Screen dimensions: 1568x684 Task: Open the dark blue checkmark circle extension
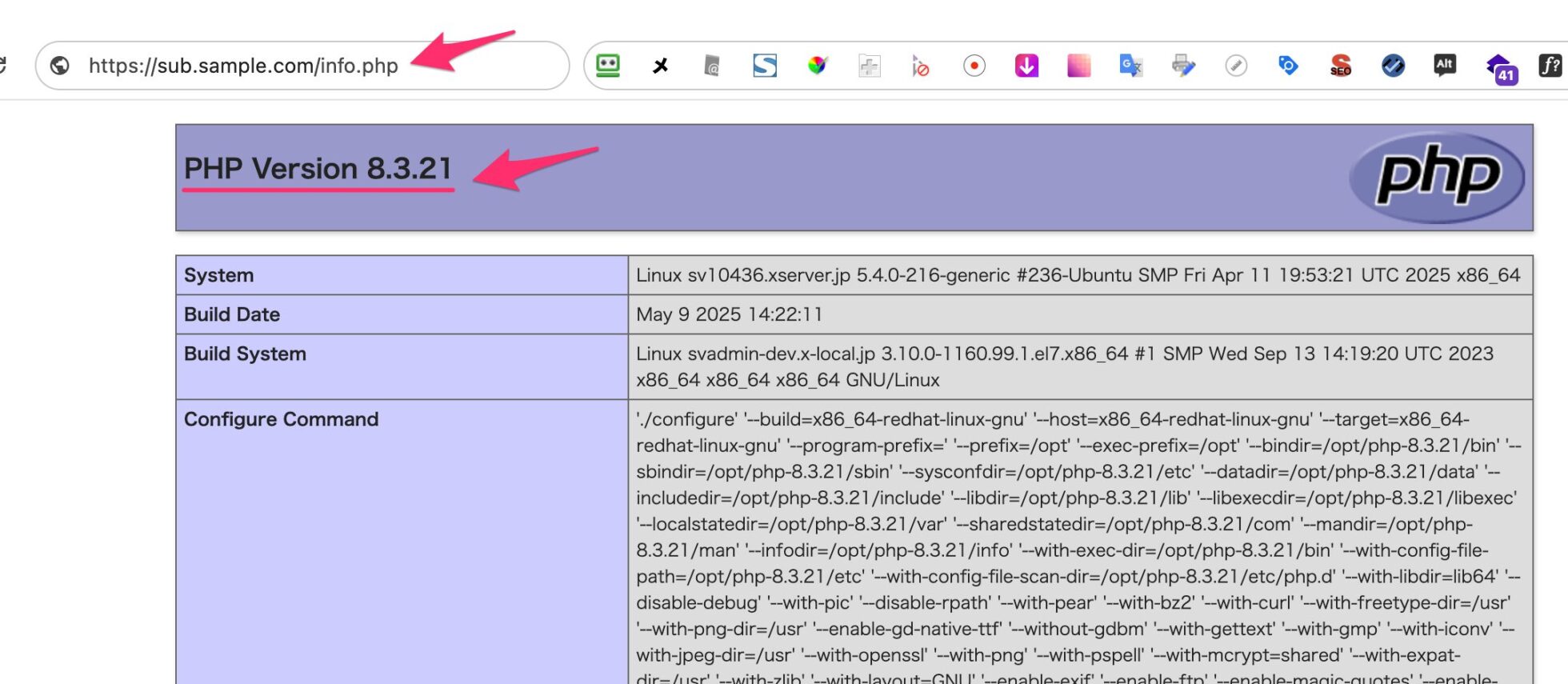pos(1393,66)
